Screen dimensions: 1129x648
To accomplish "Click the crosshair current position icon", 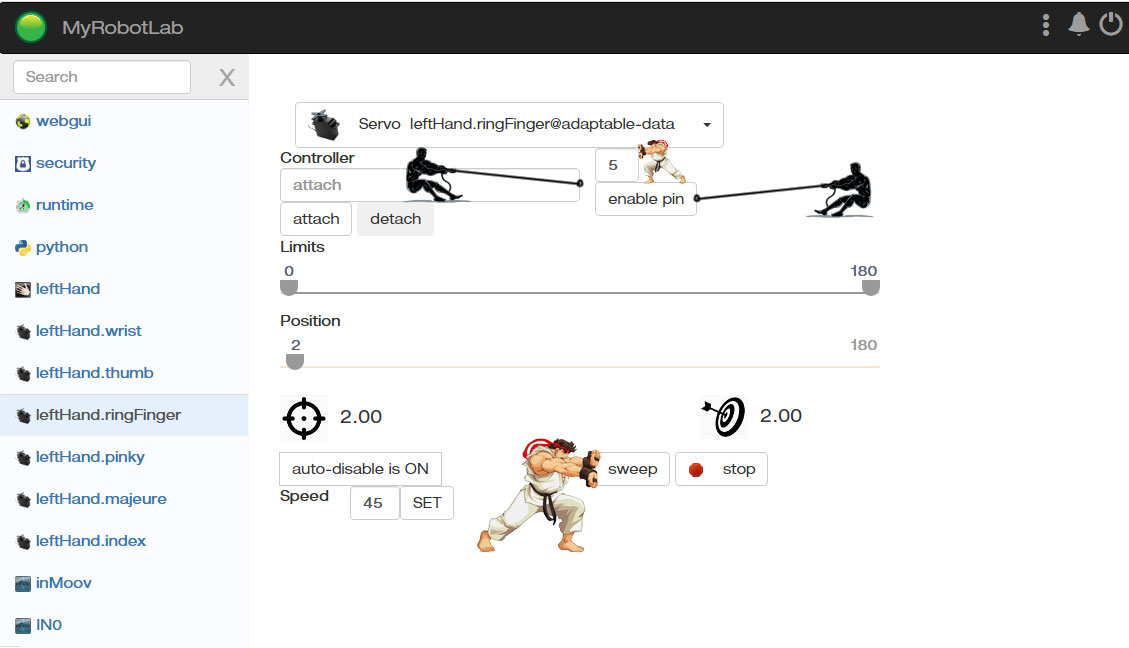I will [304, 418].
